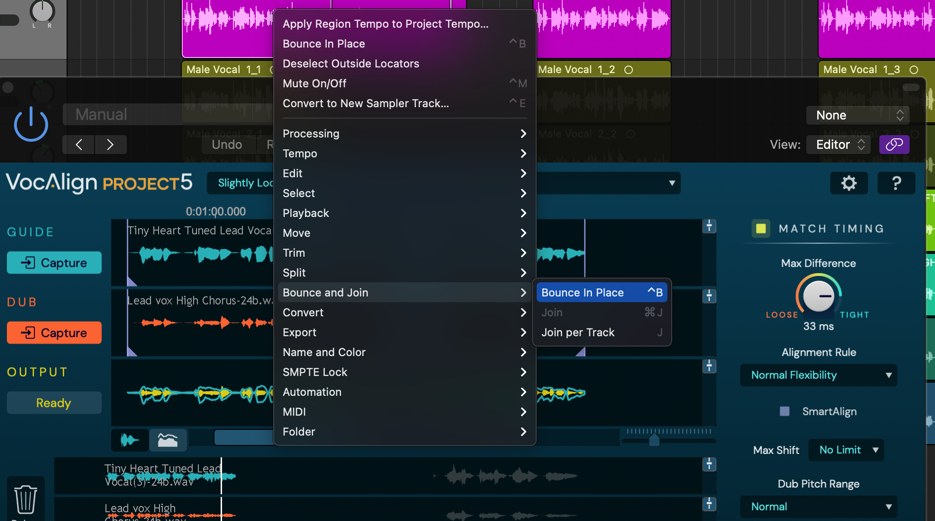Click the trash delete icon

tap(26, 497)
